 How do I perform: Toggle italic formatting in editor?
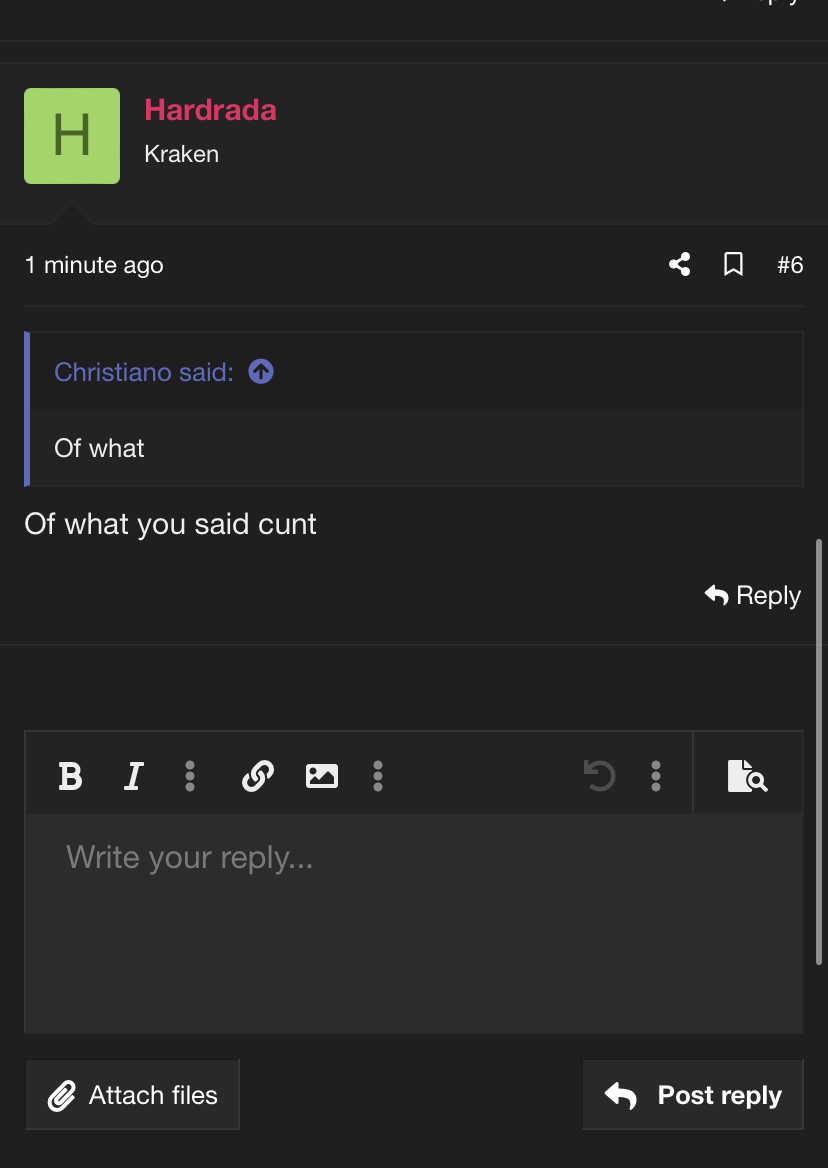point(133,776)
